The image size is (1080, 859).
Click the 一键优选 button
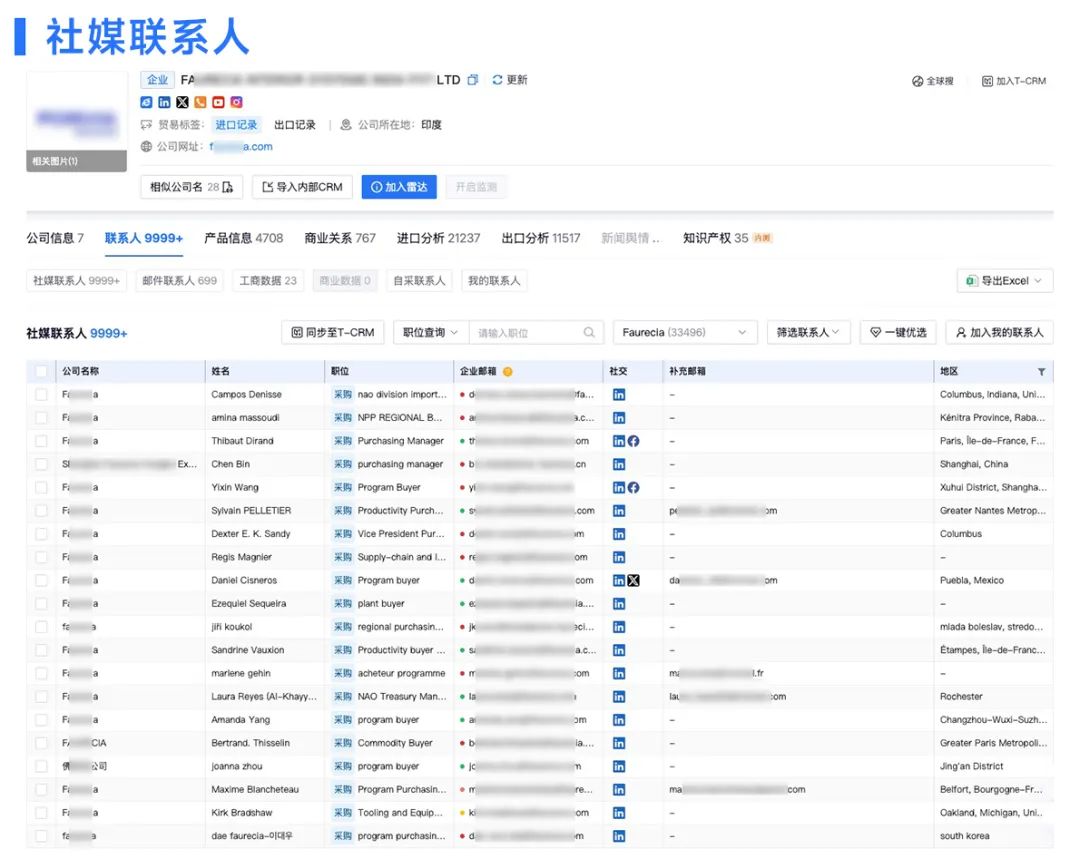(898, 332)
